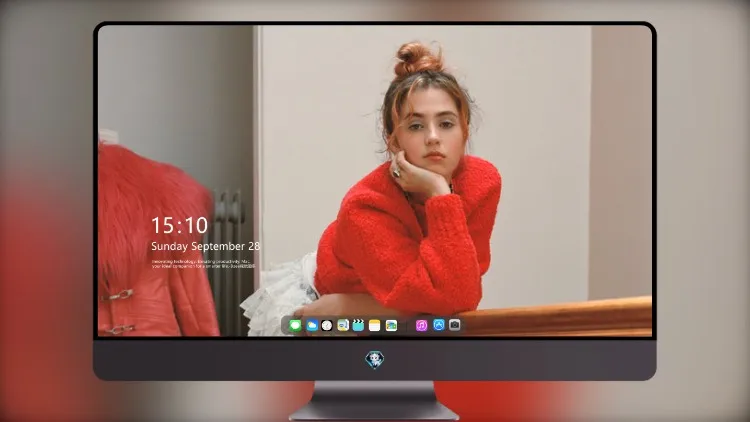Click the mascot logo on monitor chin
Image resolution: width=750 pixels, height=422 pixels.
pos(375,359)
